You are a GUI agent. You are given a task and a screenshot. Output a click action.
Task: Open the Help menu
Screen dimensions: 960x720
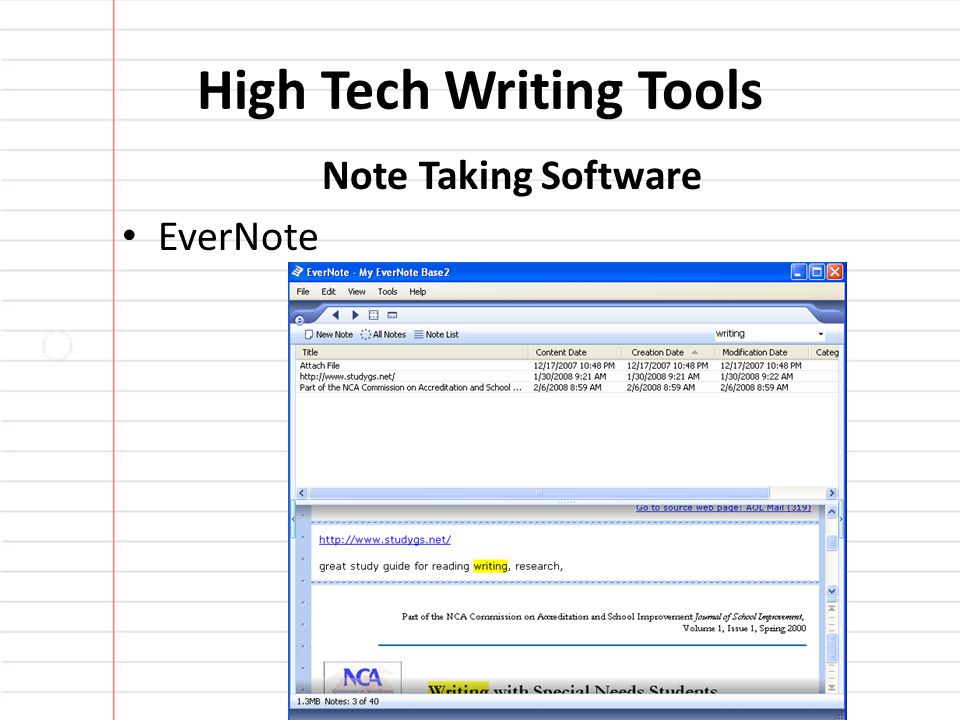pos(418,291)
